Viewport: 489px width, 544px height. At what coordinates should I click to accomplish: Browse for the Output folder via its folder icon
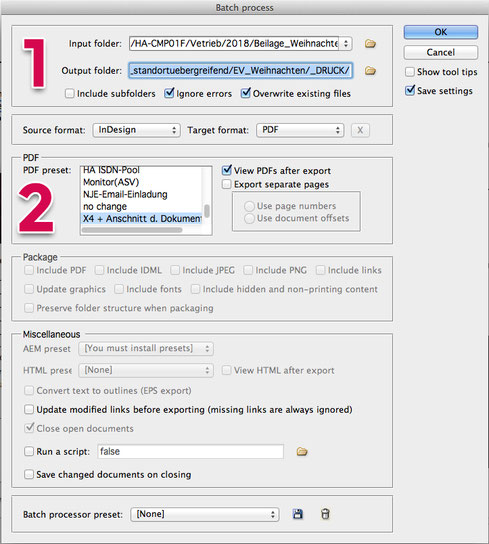click(x=370, y=71)
